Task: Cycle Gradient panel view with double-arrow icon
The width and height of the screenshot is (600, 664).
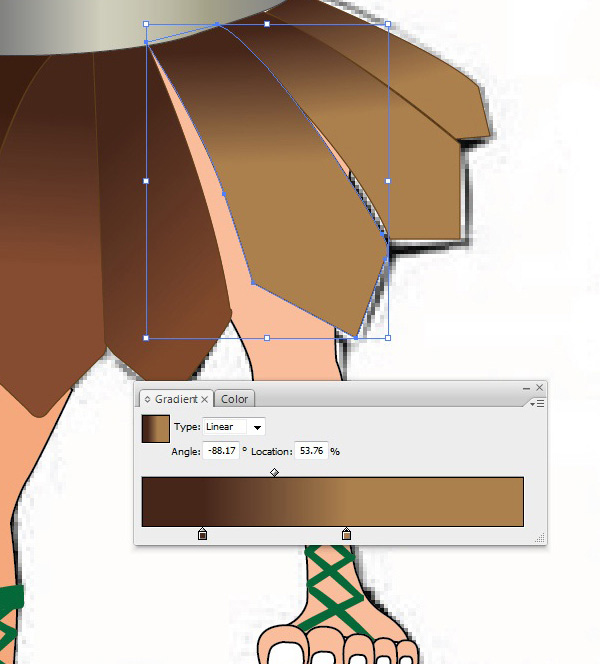Action: point(147,399)
